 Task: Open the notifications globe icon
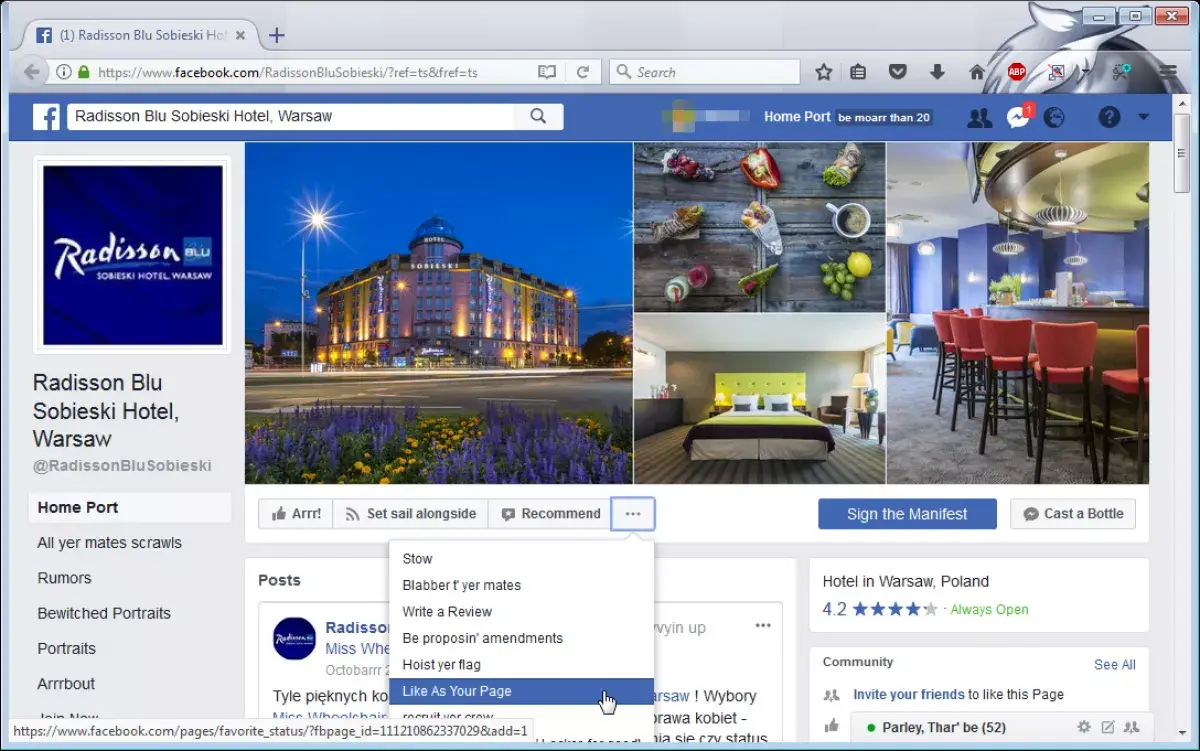[x=1054, y=117]
